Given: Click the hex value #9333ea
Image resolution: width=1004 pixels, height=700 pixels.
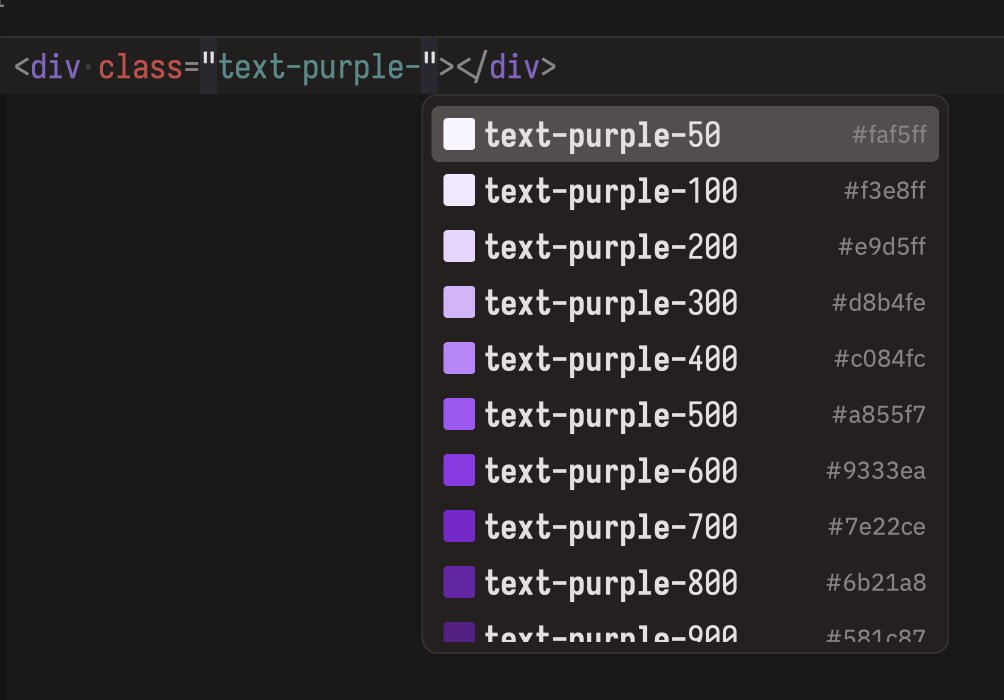Looking at the screenshot, I should tap(876, 471).
